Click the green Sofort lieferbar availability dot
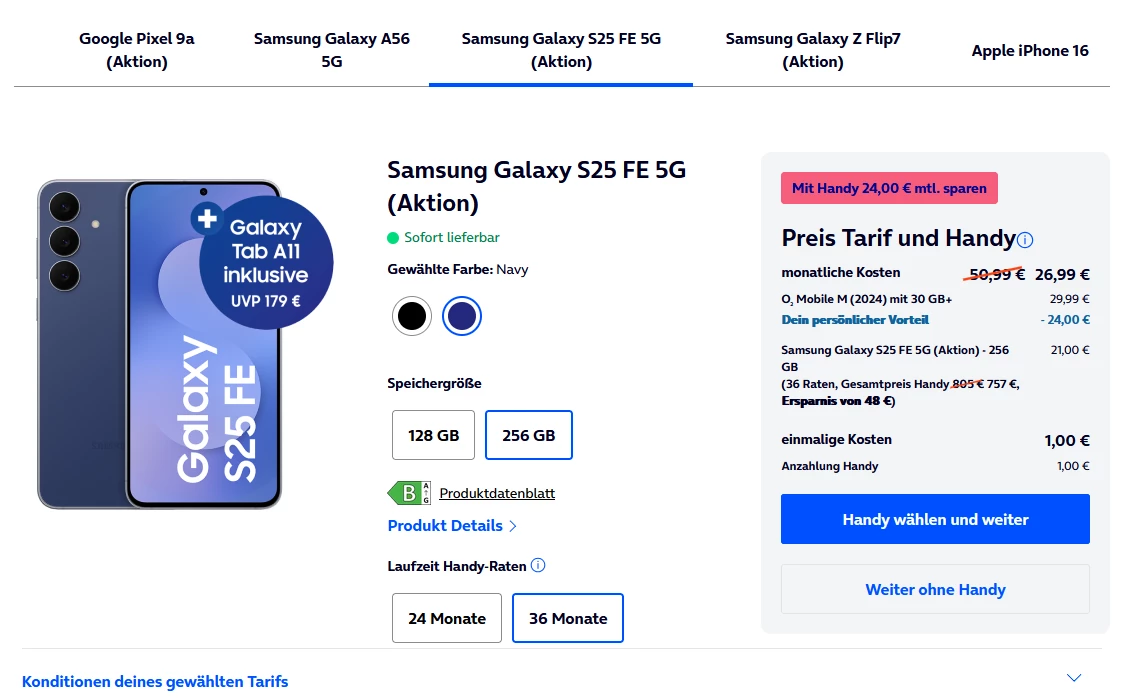This screenshot has height=700, width=1124. click(x=393, y=238)
